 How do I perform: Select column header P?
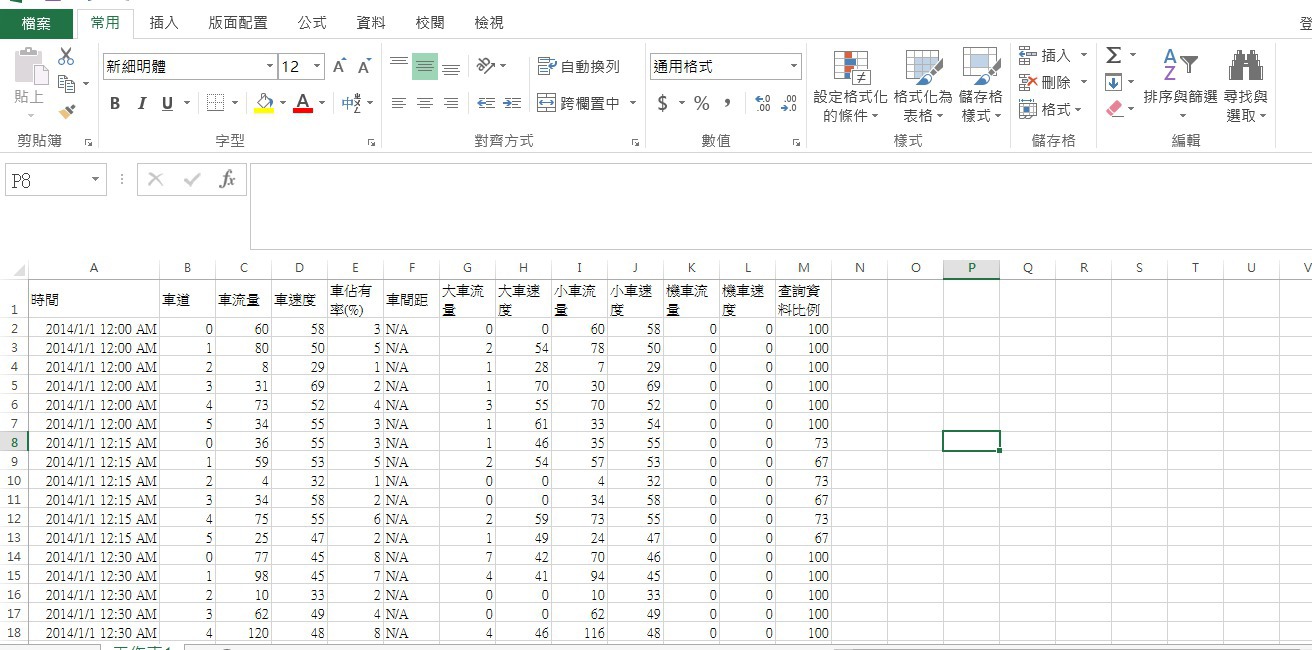(x=971, y=268)
